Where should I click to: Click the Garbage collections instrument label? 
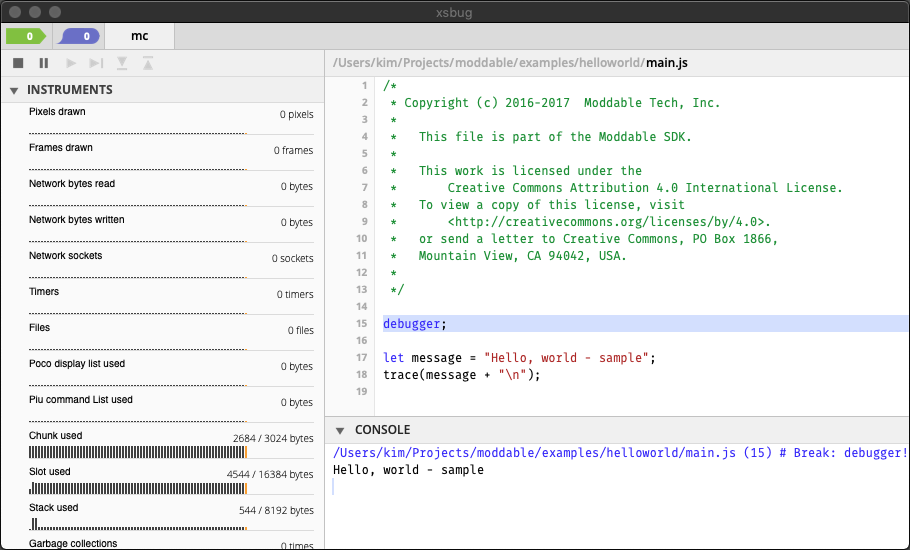(73, 544)
